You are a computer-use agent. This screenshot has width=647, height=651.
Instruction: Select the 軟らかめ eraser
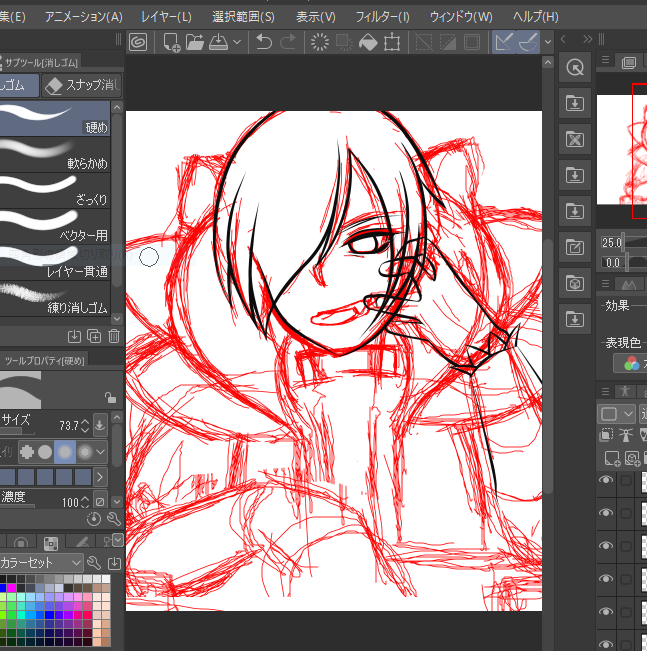pyautogui.click(x=55, y=154)
